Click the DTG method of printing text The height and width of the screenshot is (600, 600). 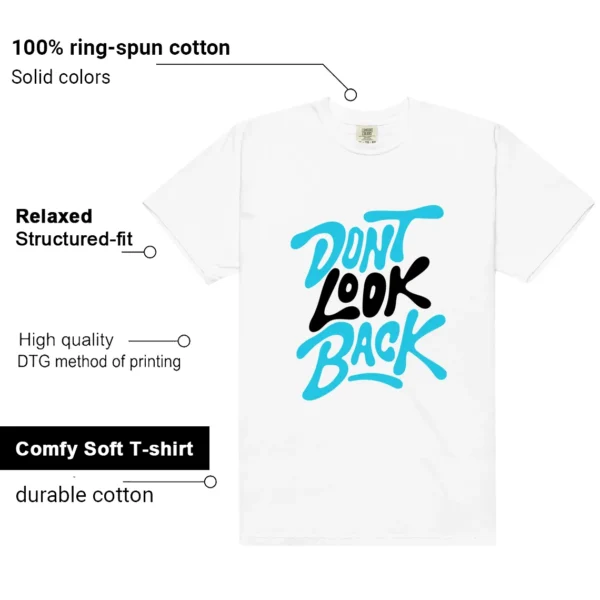point(99,362)
